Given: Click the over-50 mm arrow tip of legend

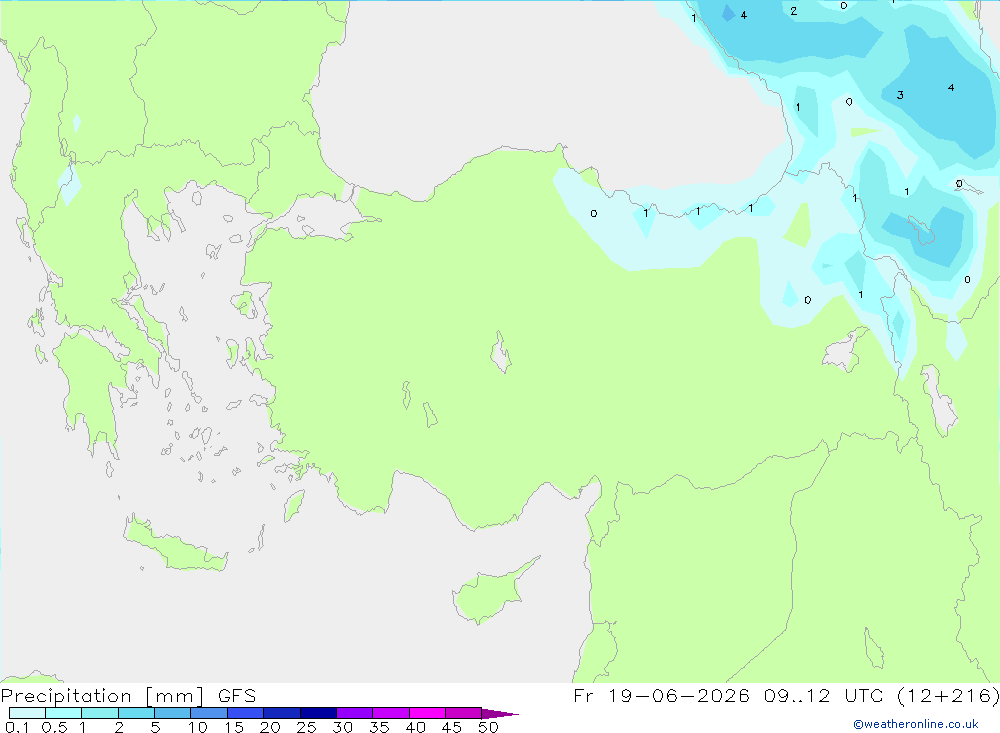Looking at the screenshot, I should coord(500,713).
